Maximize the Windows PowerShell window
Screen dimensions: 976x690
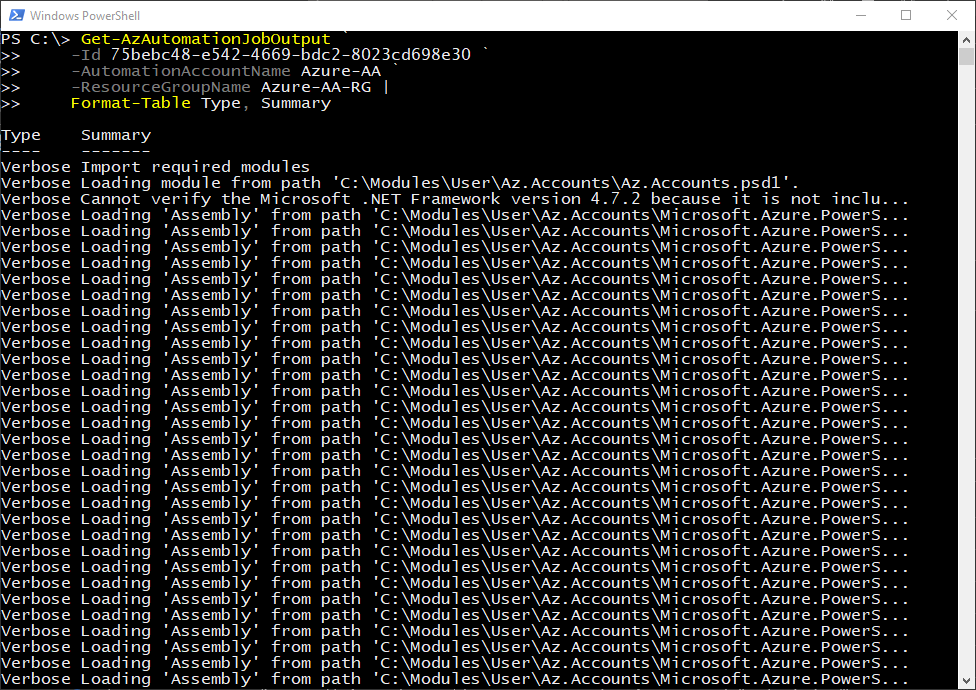click(x=906, y=15)
